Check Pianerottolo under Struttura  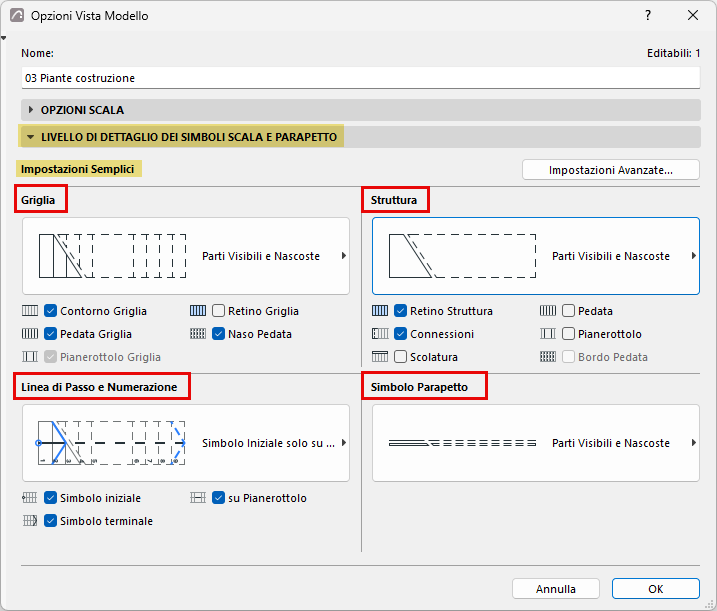[568, 334]
